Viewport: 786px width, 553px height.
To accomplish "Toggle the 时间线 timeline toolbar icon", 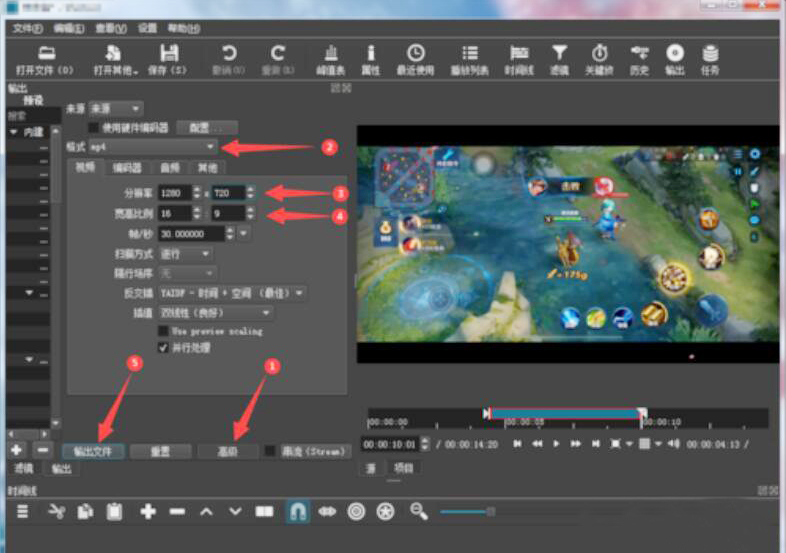I will pos(519,60).
